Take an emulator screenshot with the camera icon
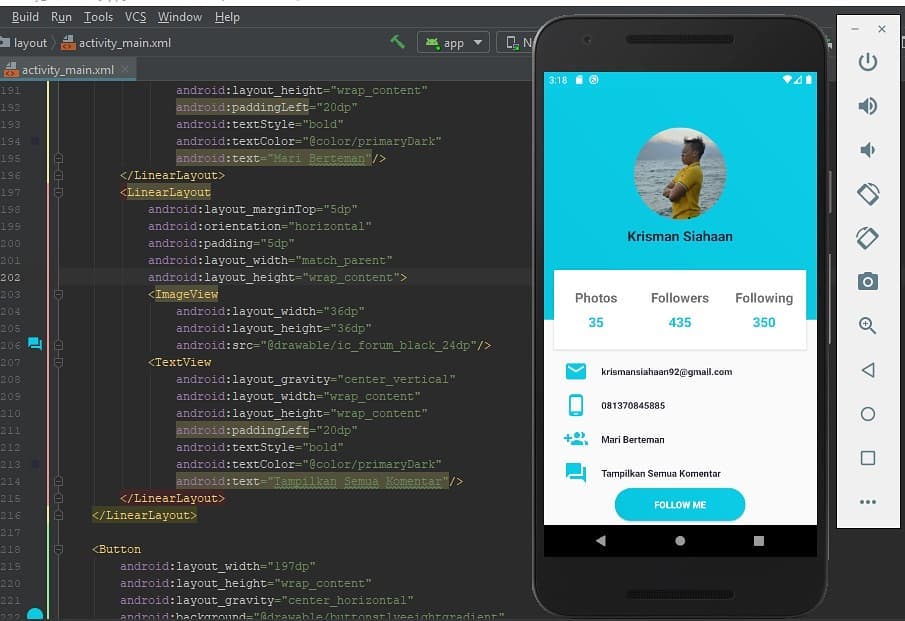The height and width of the screenshot is (621, 905). pos(867,282)
